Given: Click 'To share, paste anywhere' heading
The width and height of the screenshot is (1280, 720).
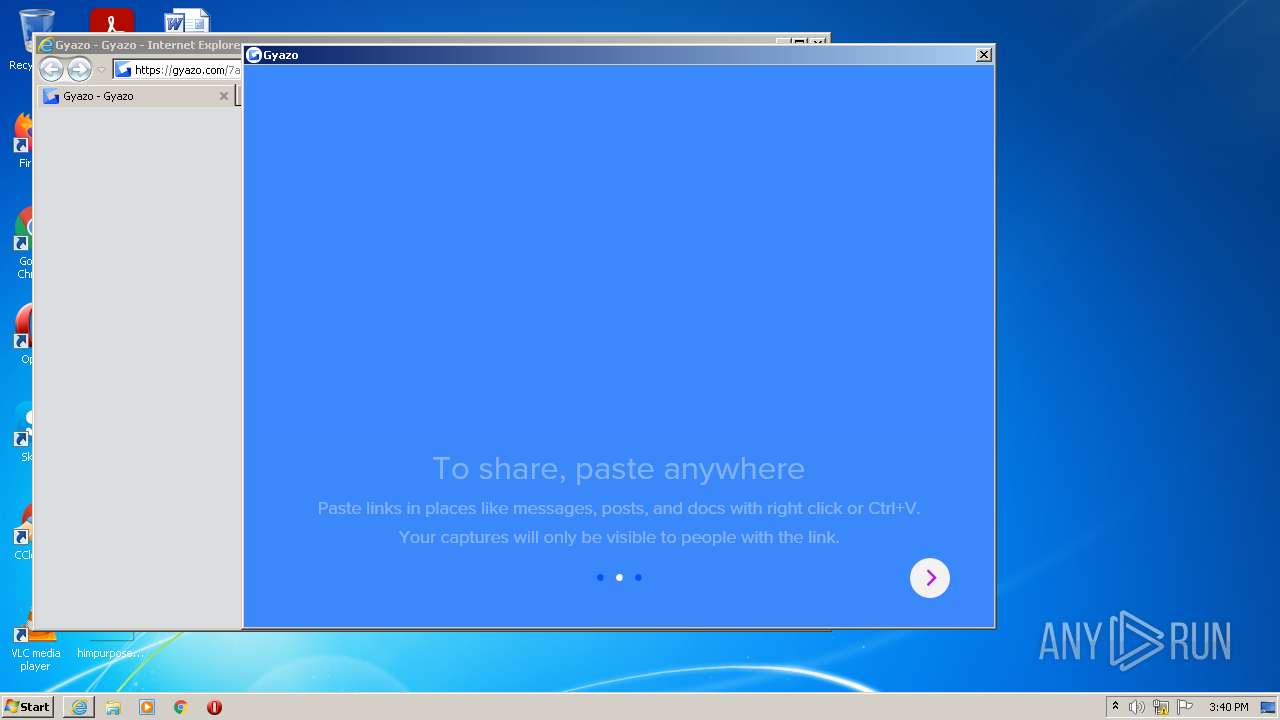Looking at the screenshot, I should click(618, 468).
